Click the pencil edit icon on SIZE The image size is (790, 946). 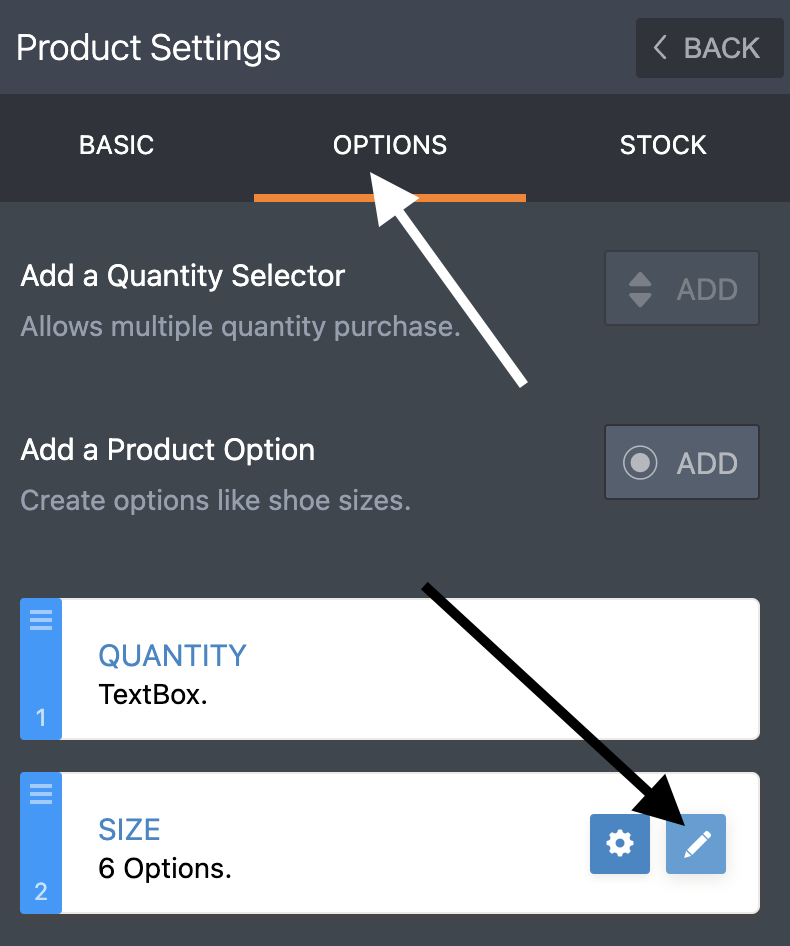[696, 843]
